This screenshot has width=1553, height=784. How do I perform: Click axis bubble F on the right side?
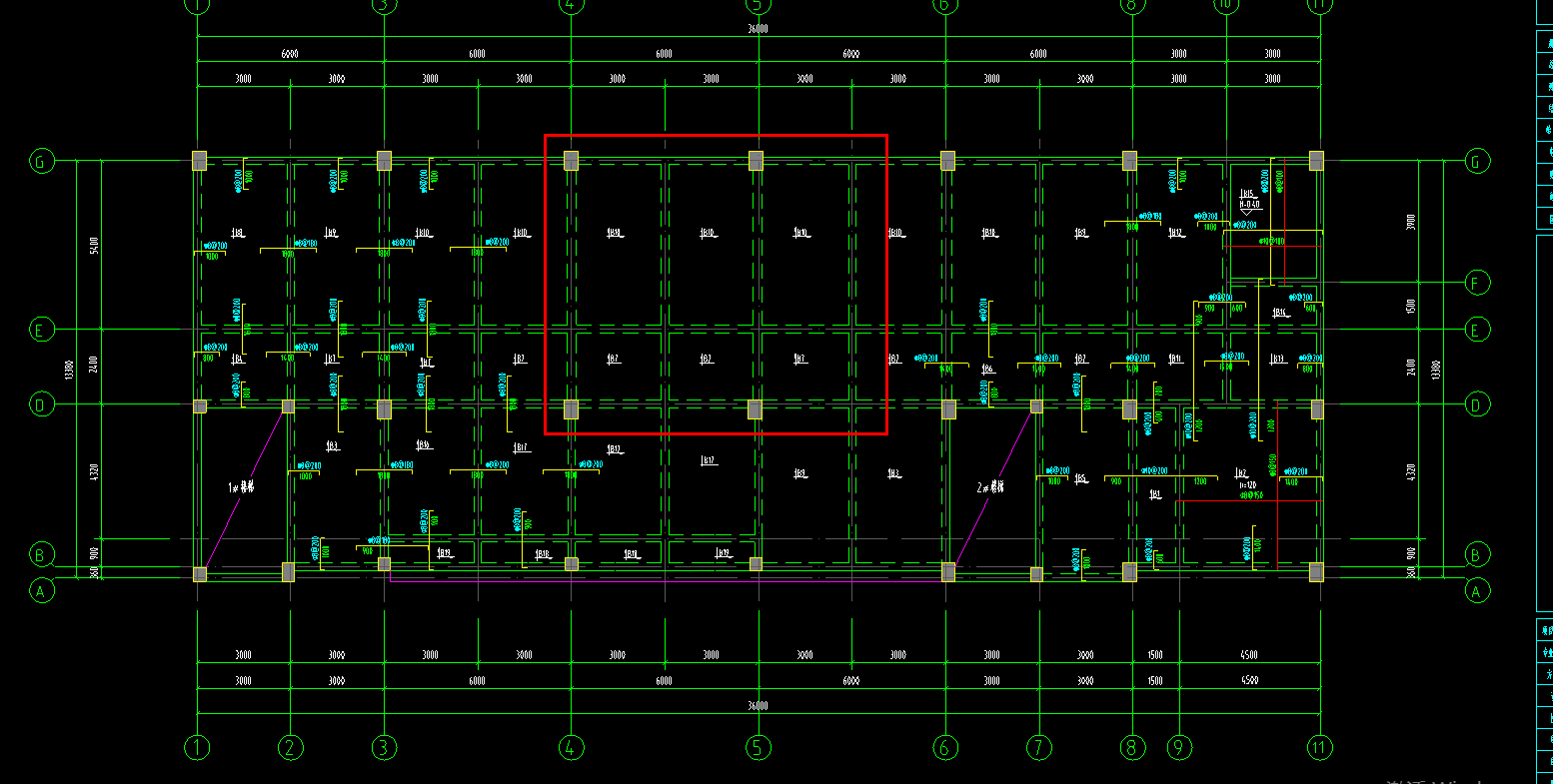coord(1477,283)
